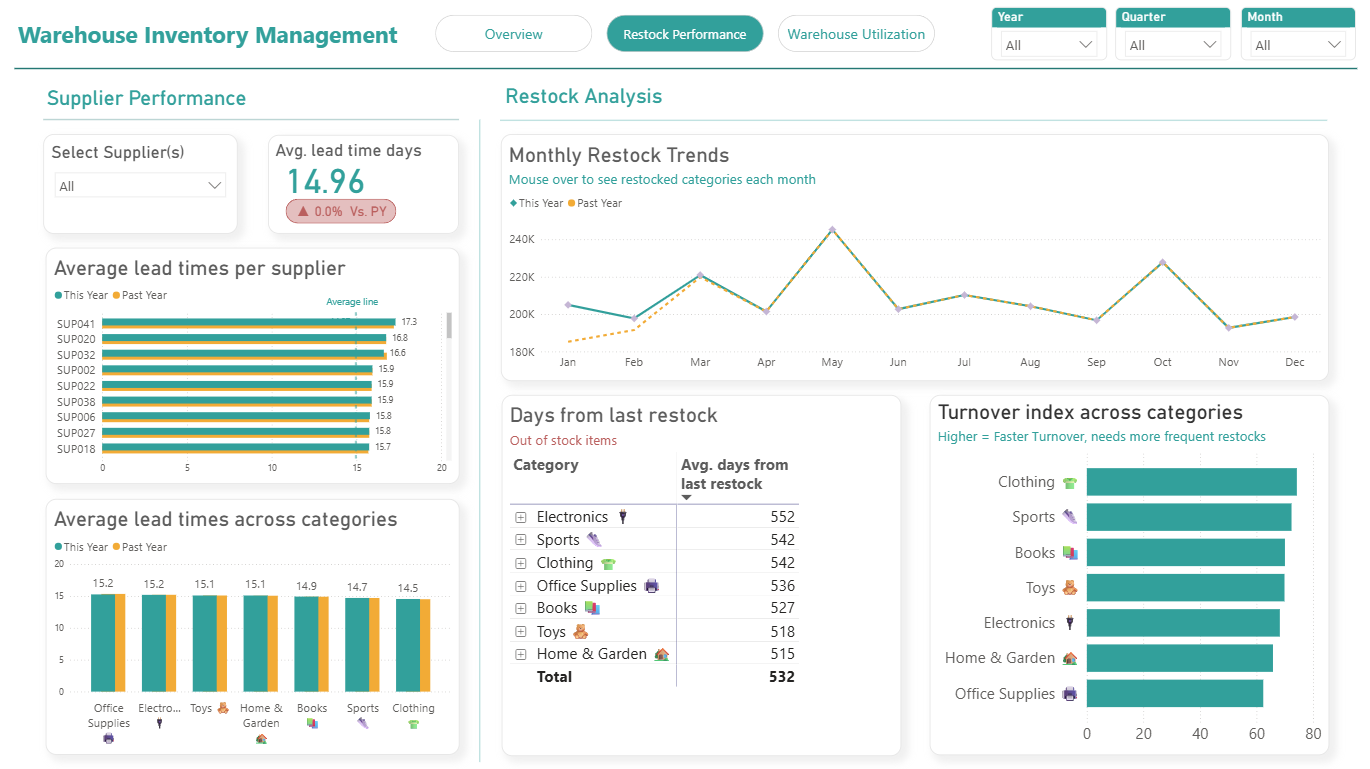Click the house icon under Home & Garden column
The height and width of the screenshot is (769, 1370).
click(261, 738)
